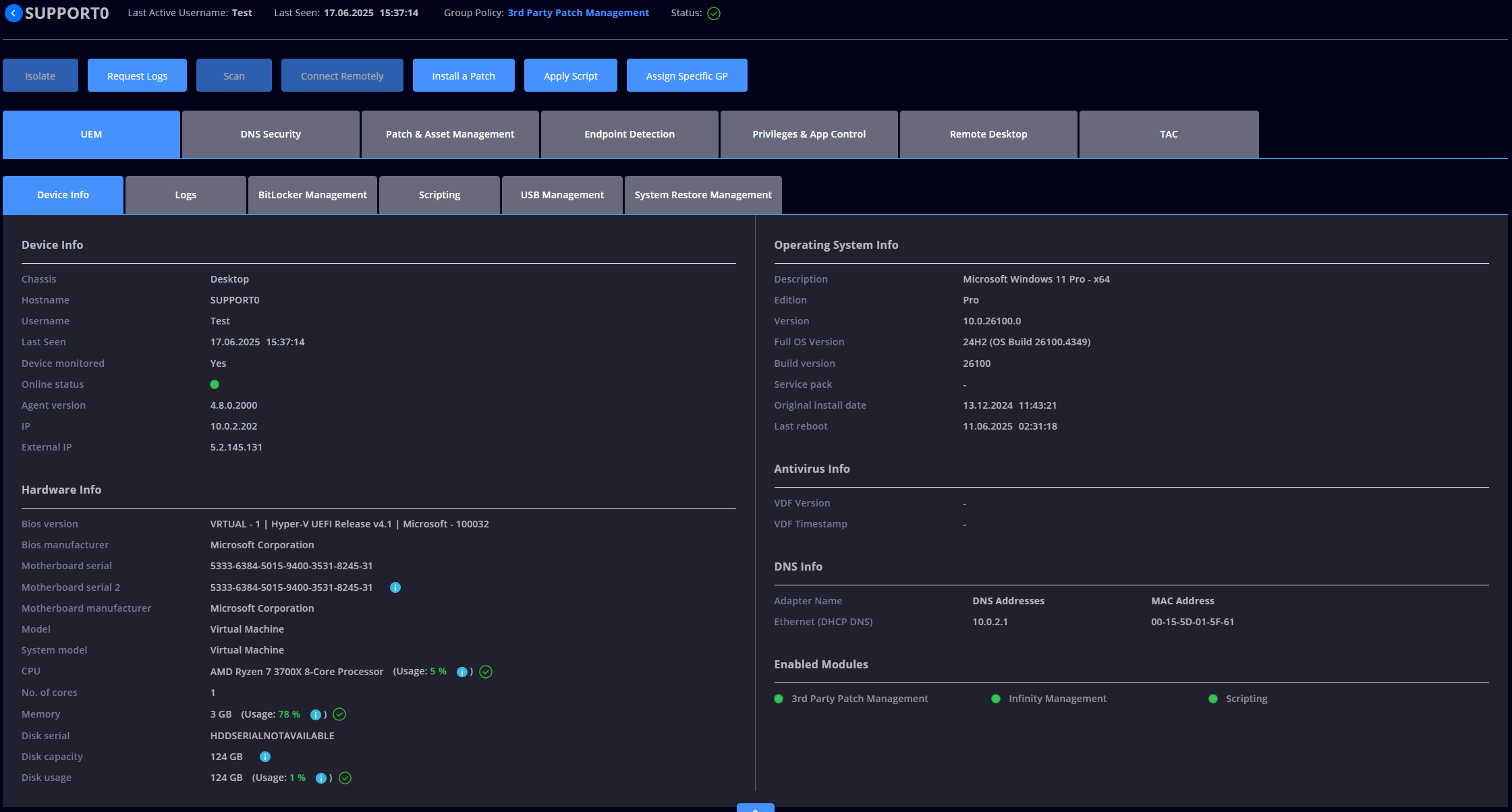Image resolution: width=1512 pixels, height=812 pixels.
Task: Click the Full OS Version 24H2 value
Action: [x=1026, y=342]
